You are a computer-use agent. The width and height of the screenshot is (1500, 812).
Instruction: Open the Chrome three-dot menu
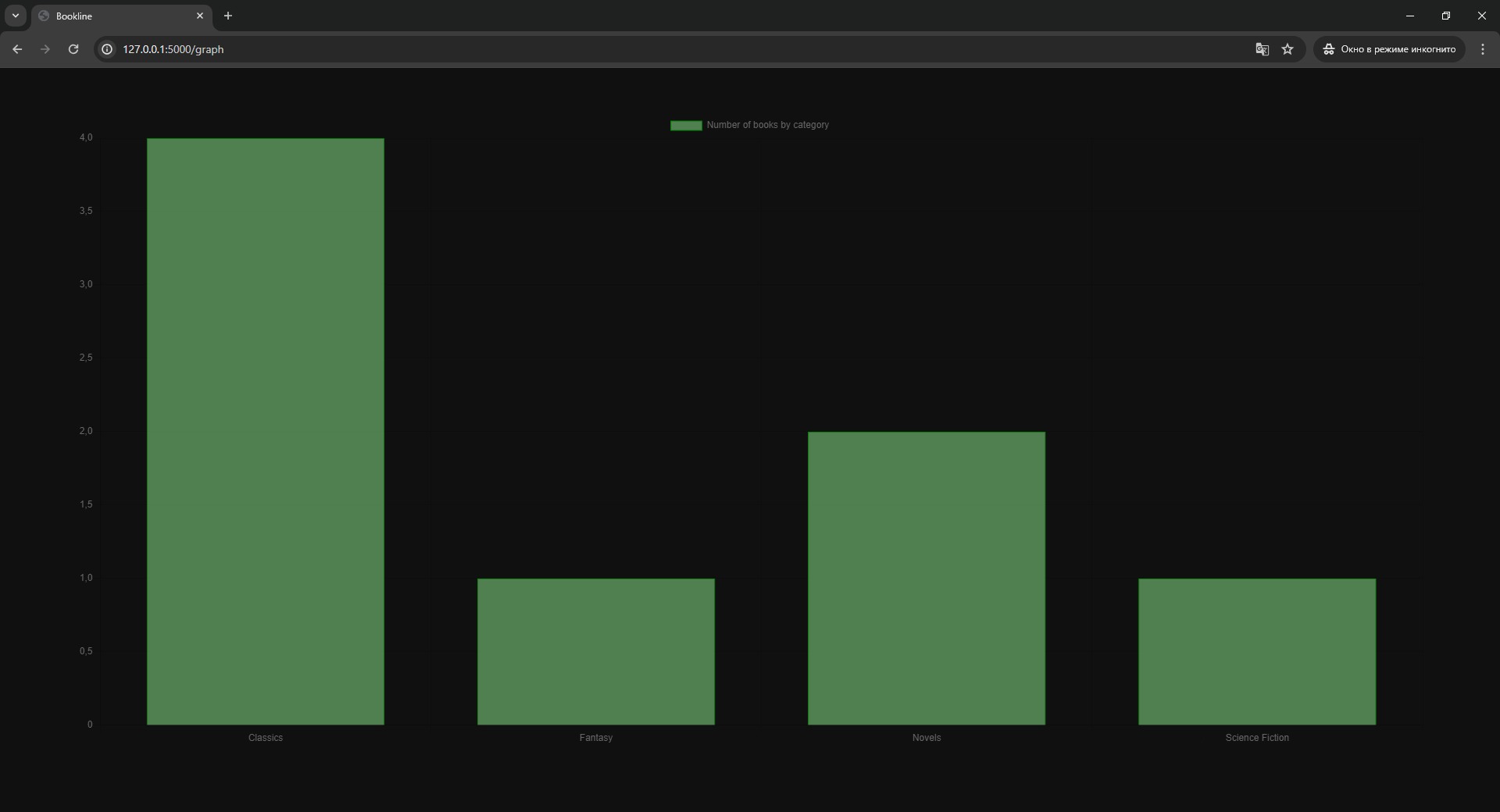click(1482, 49)
